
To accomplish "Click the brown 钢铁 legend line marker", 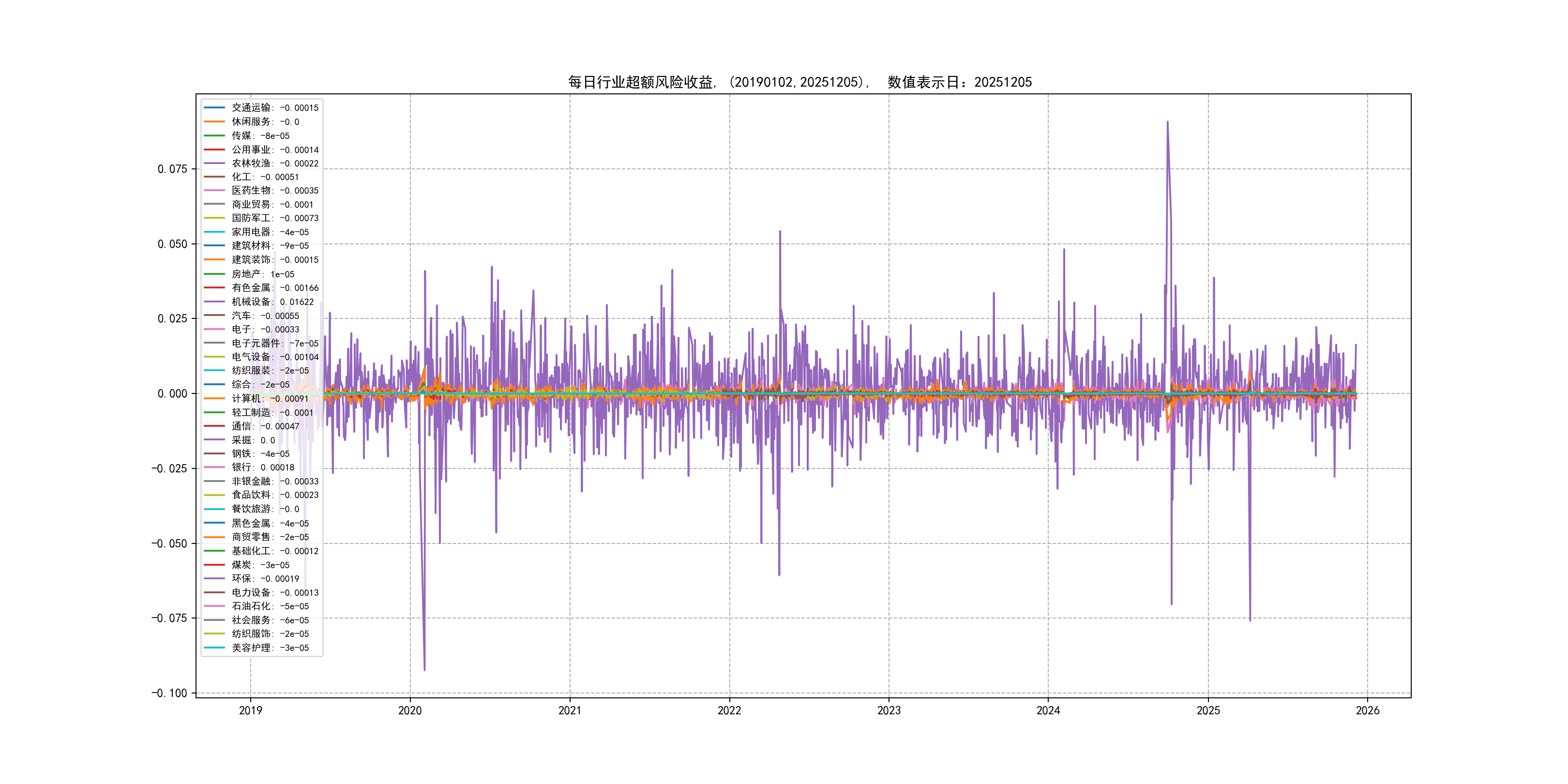I will pos(214,453).
